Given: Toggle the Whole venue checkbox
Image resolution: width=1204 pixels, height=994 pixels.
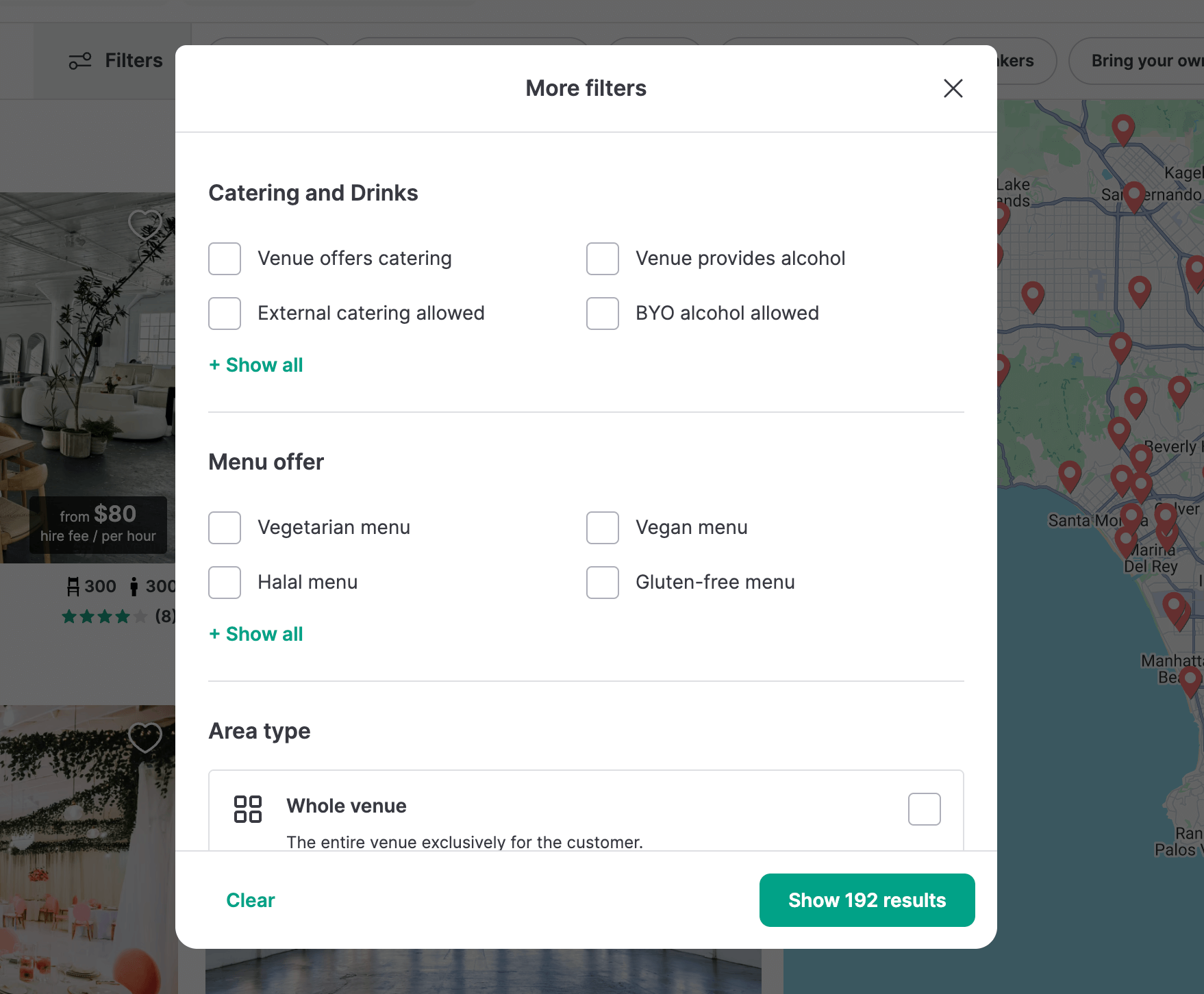Looking at the screenshot, I should pyautogui.click(x=924, y=809).
